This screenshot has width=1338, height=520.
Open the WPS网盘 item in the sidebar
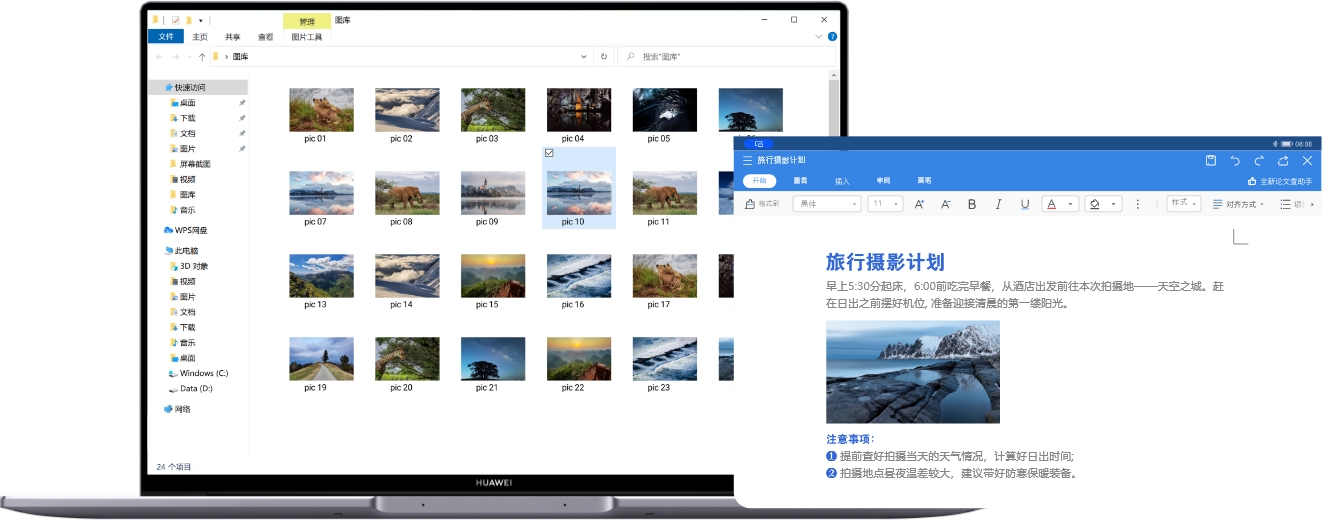pos(185,230)
